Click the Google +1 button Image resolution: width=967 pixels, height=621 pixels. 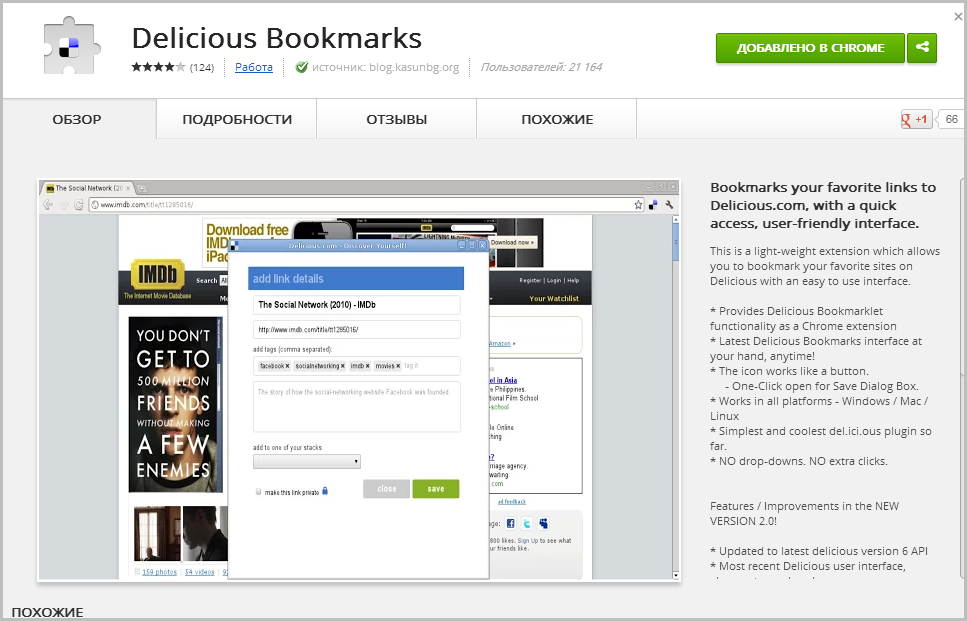click(916, 120)
